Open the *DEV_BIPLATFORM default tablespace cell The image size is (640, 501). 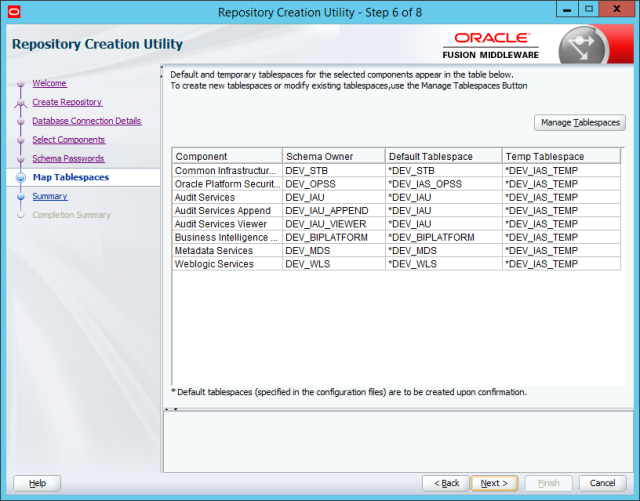click(x=444, y=238)
